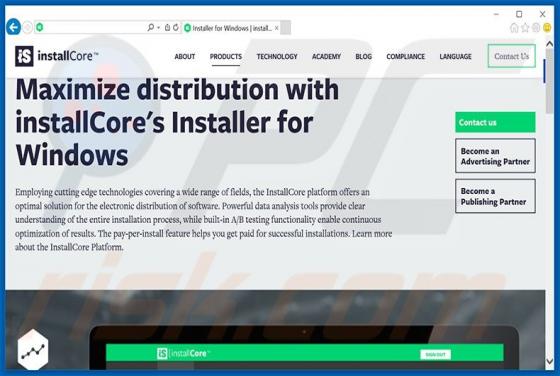Click Become a Publishing Partner button
Image resolution: width=560 pixels, height=376 pixels.
click(x=495, y=196)
